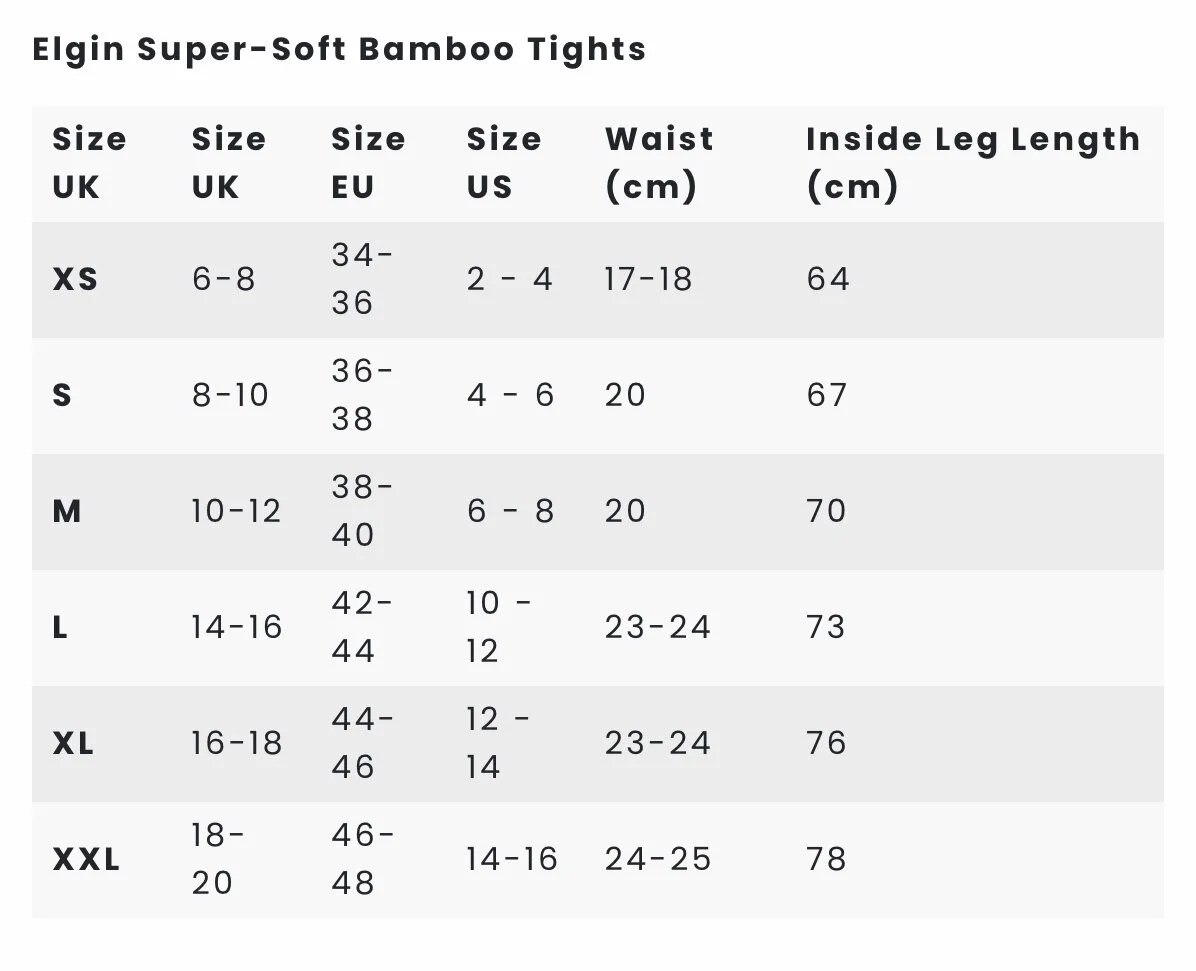
Task: Click the Elgin Super-Soft Bamboo Tights heading
Action: [x=339, y=49]
